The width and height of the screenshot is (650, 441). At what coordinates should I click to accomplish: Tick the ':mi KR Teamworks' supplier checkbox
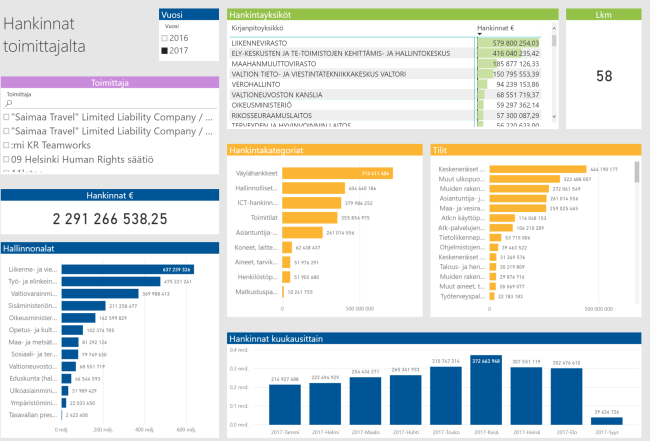pos(7,144)
